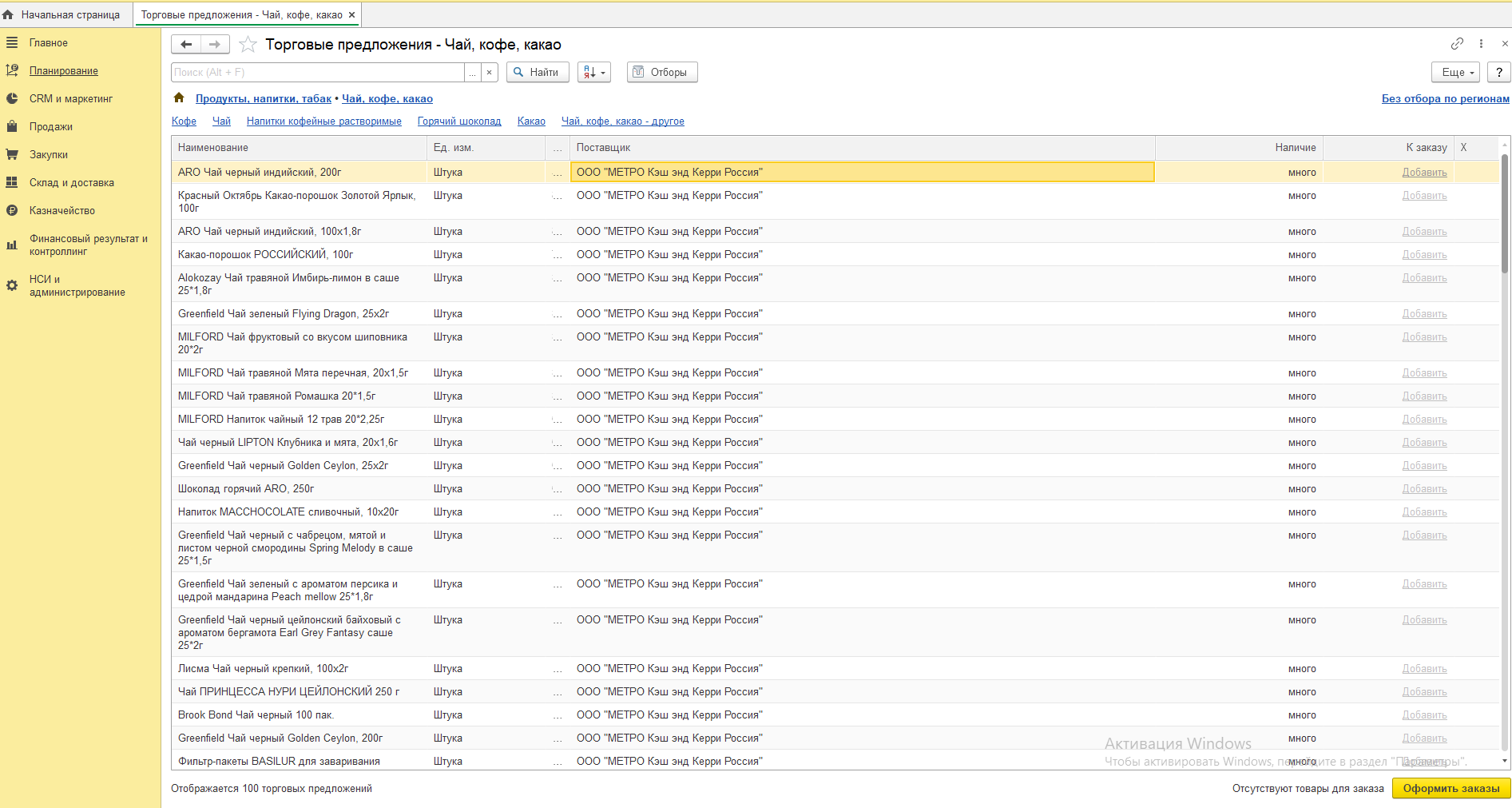Click Добавить for Шоколад горячий ARO, 250г
This screenshot has width=1512, height=808.
1424,488
